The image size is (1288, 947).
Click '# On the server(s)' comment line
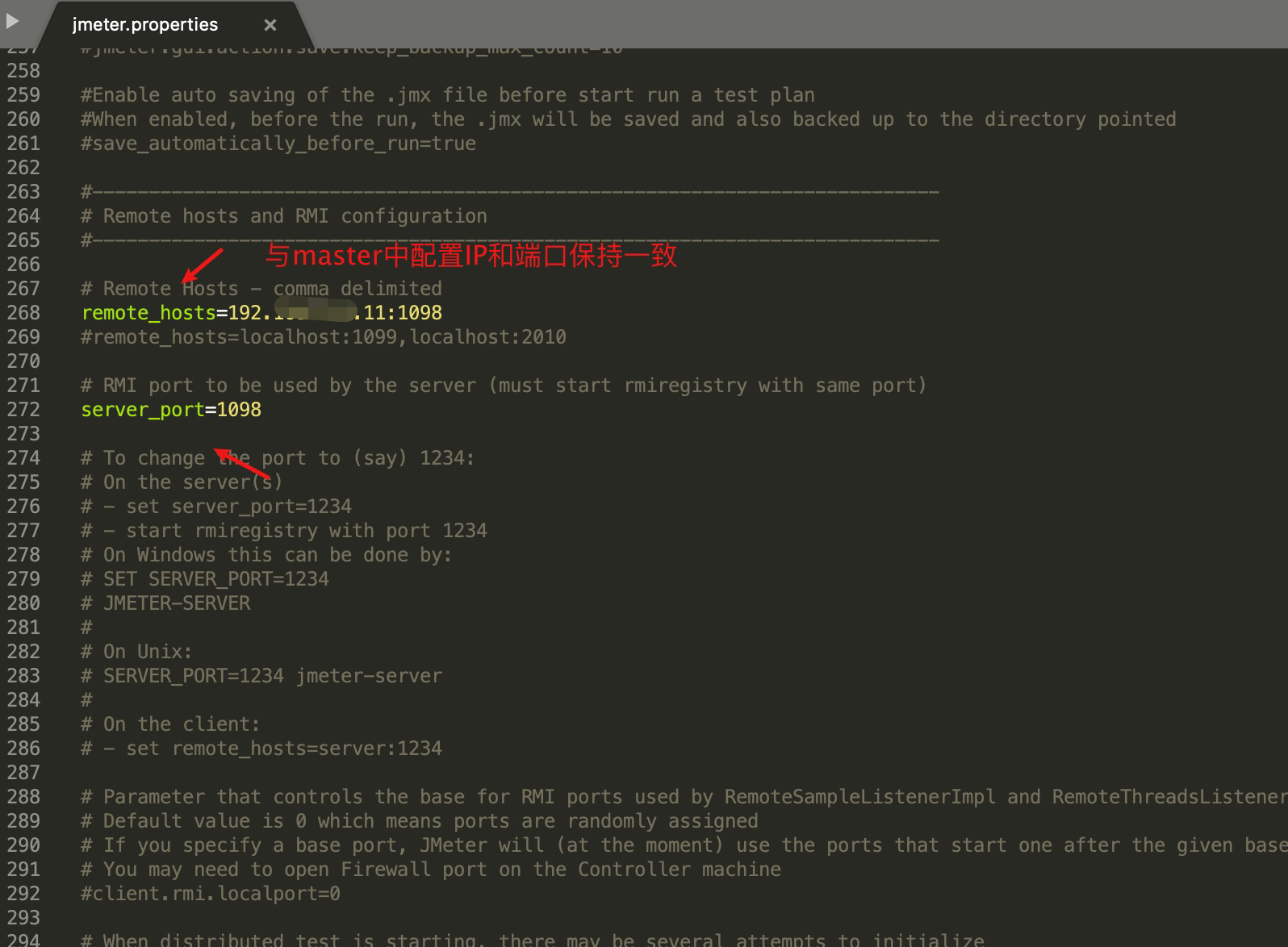182,482
